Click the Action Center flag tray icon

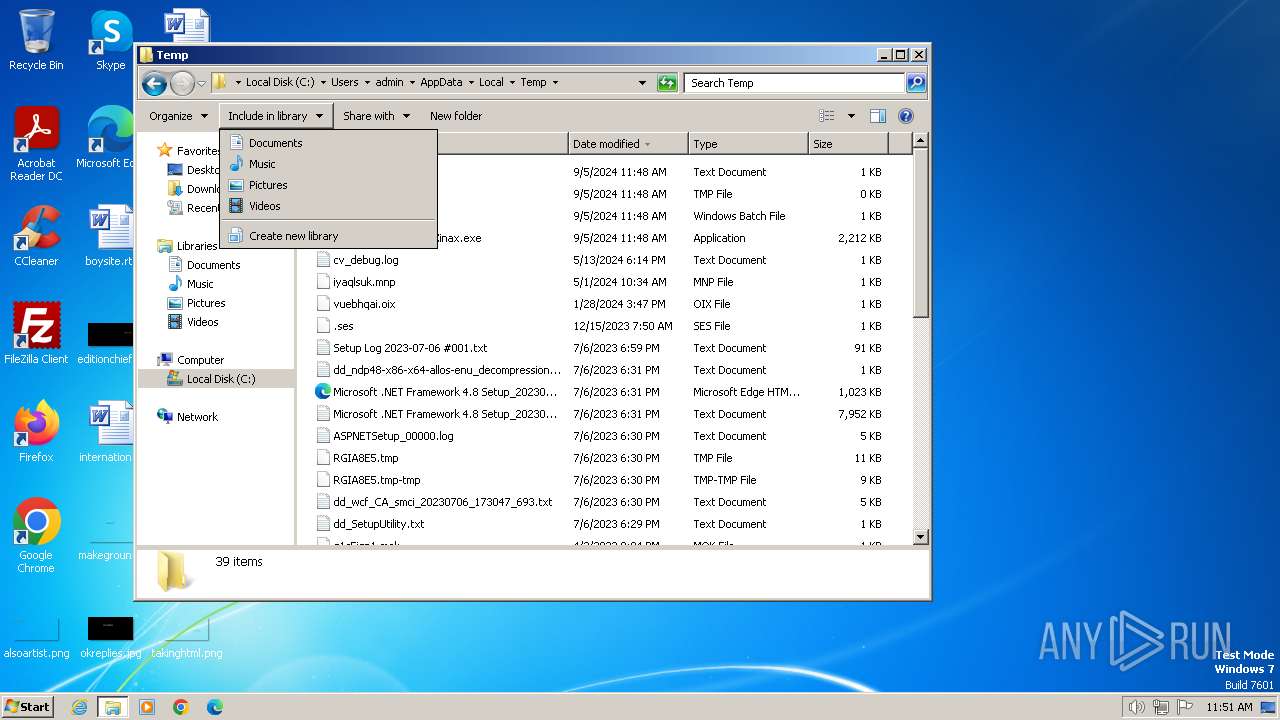[1185, 707]
